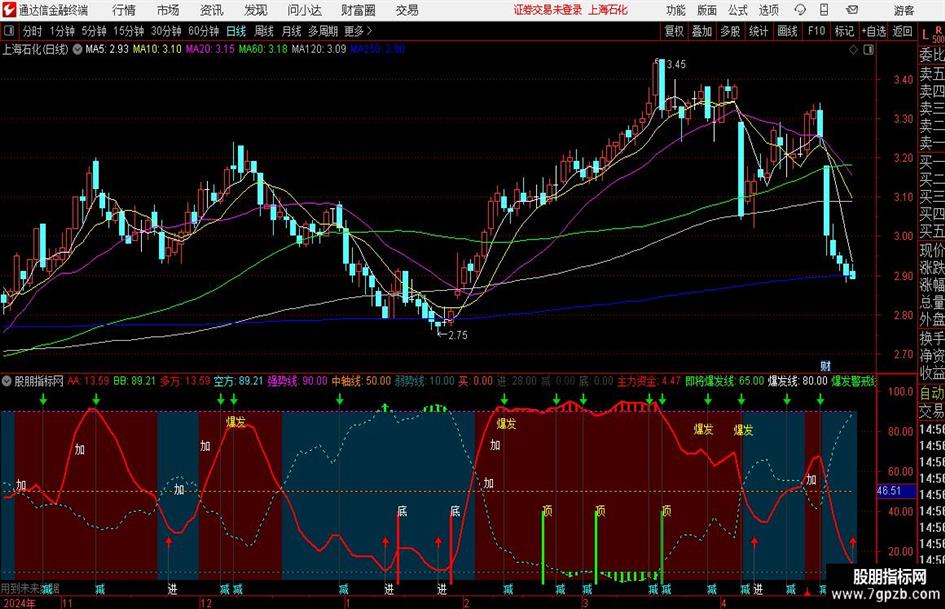The height and width of the screenshot is (609, 945).
Task: Open the 资讯 menu
Action: [x=212, y=10]
